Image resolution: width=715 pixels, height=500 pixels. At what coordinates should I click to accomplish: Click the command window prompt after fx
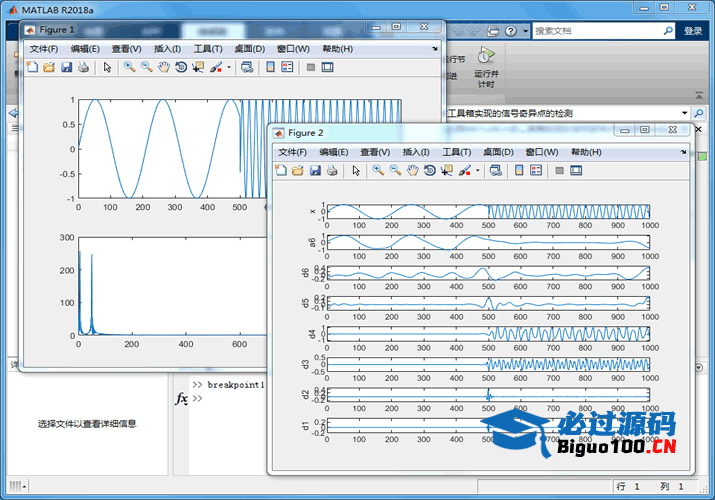tap(197, 398)
